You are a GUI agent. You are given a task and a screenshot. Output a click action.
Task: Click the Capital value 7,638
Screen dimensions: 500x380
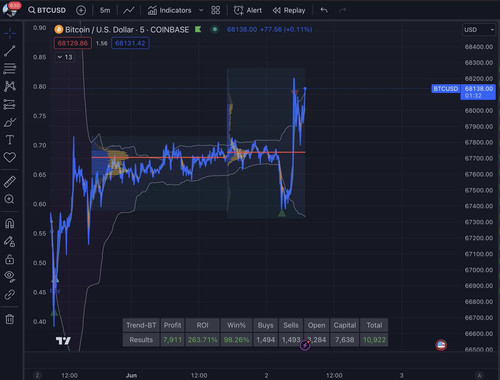(345, 340)
